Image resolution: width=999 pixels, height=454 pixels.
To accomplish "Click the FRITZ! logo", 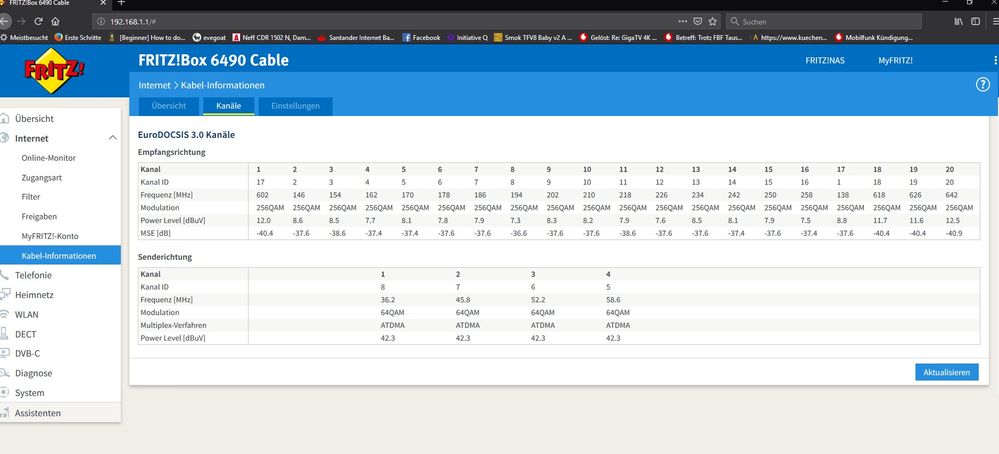I will tap(54, 70).
